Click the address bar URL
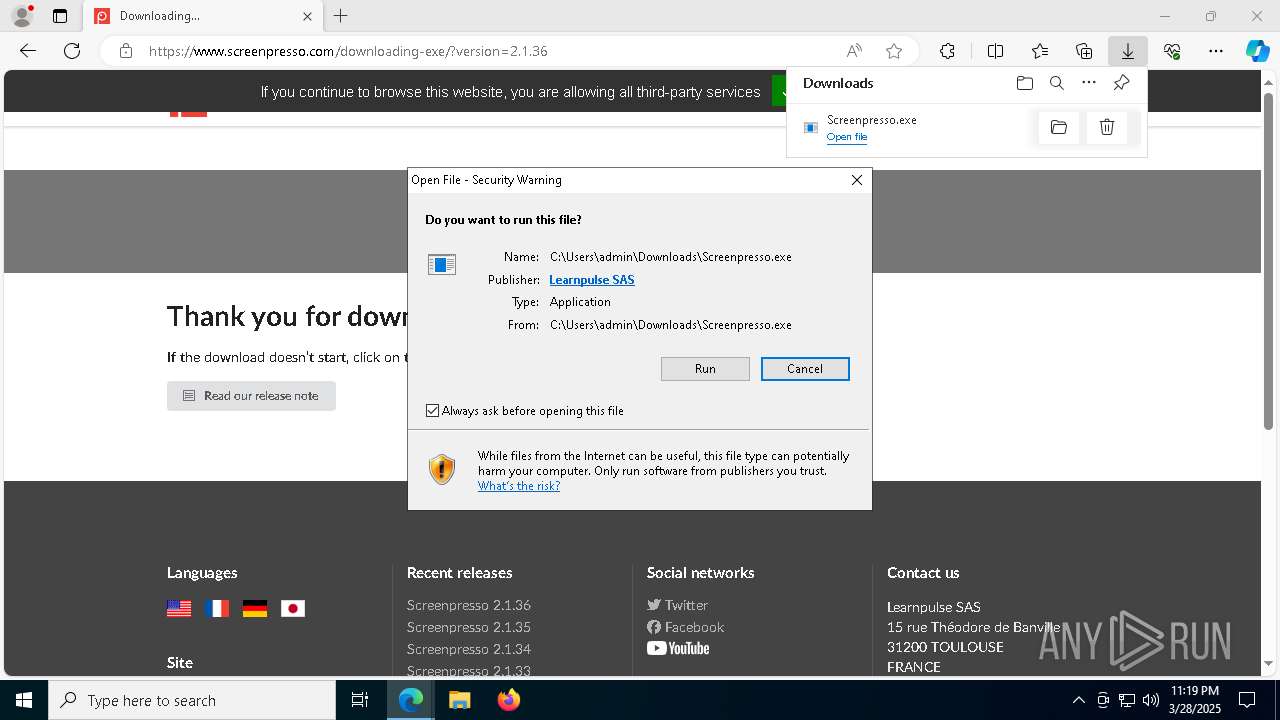The width and height of the screenshot is (1280, 720). (x=348, y=51)
